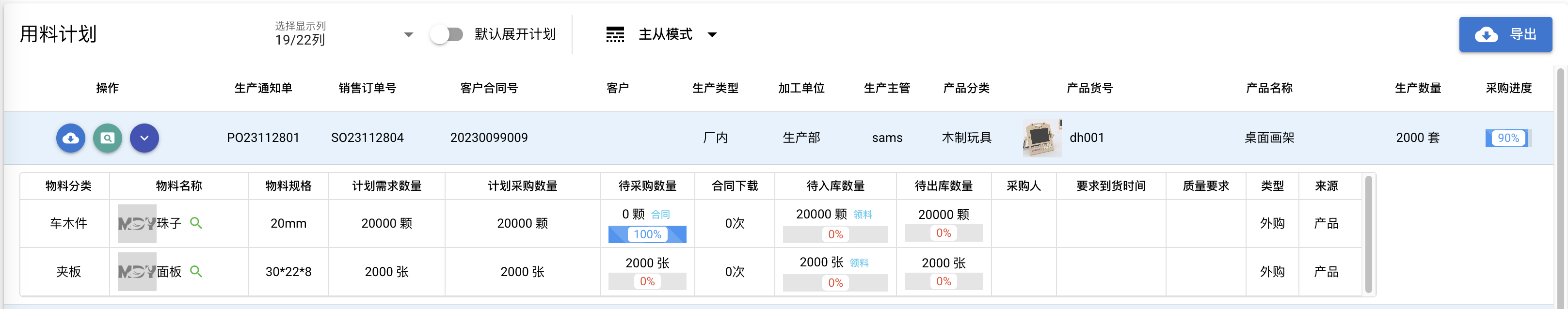This screenshot has width=1568, height=309.
Task: Click the 领料 link in 面板 row
Action: 859,263
